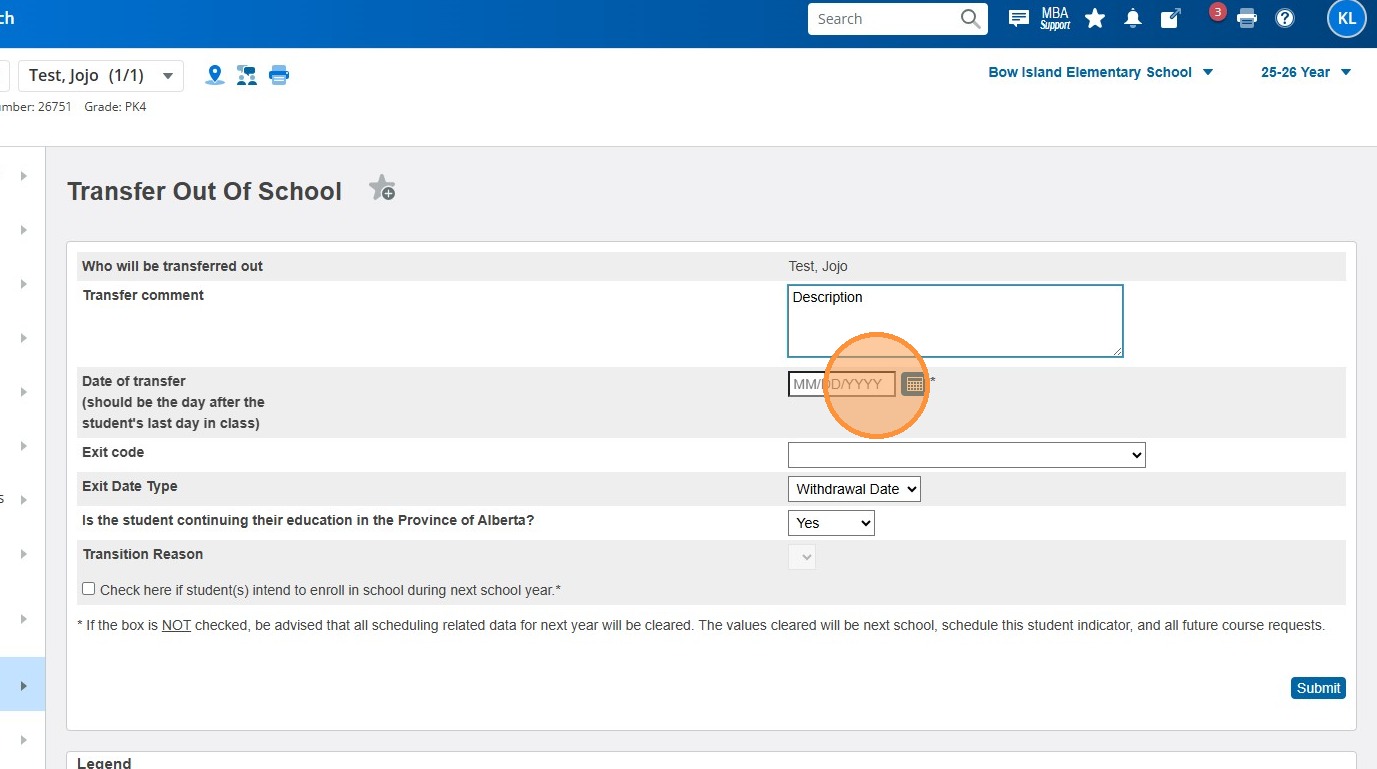Check the enroll next school year checkbox

(x=89, y=589)
